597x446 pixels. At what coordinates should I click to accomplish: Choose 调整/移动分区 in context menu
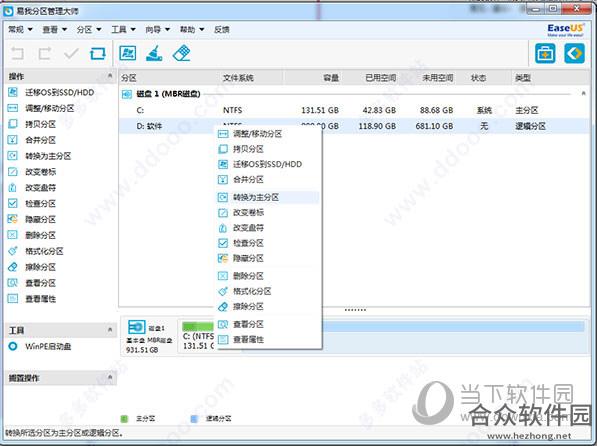tap(268, 134)
